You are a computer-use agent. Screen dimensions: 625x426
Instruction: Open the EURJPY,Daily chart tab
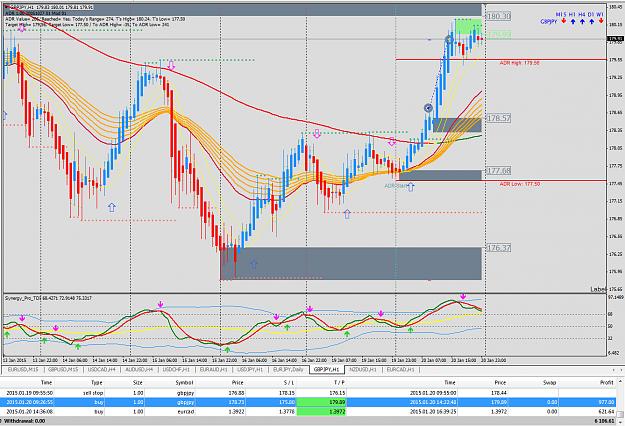(x=288, y=370)
